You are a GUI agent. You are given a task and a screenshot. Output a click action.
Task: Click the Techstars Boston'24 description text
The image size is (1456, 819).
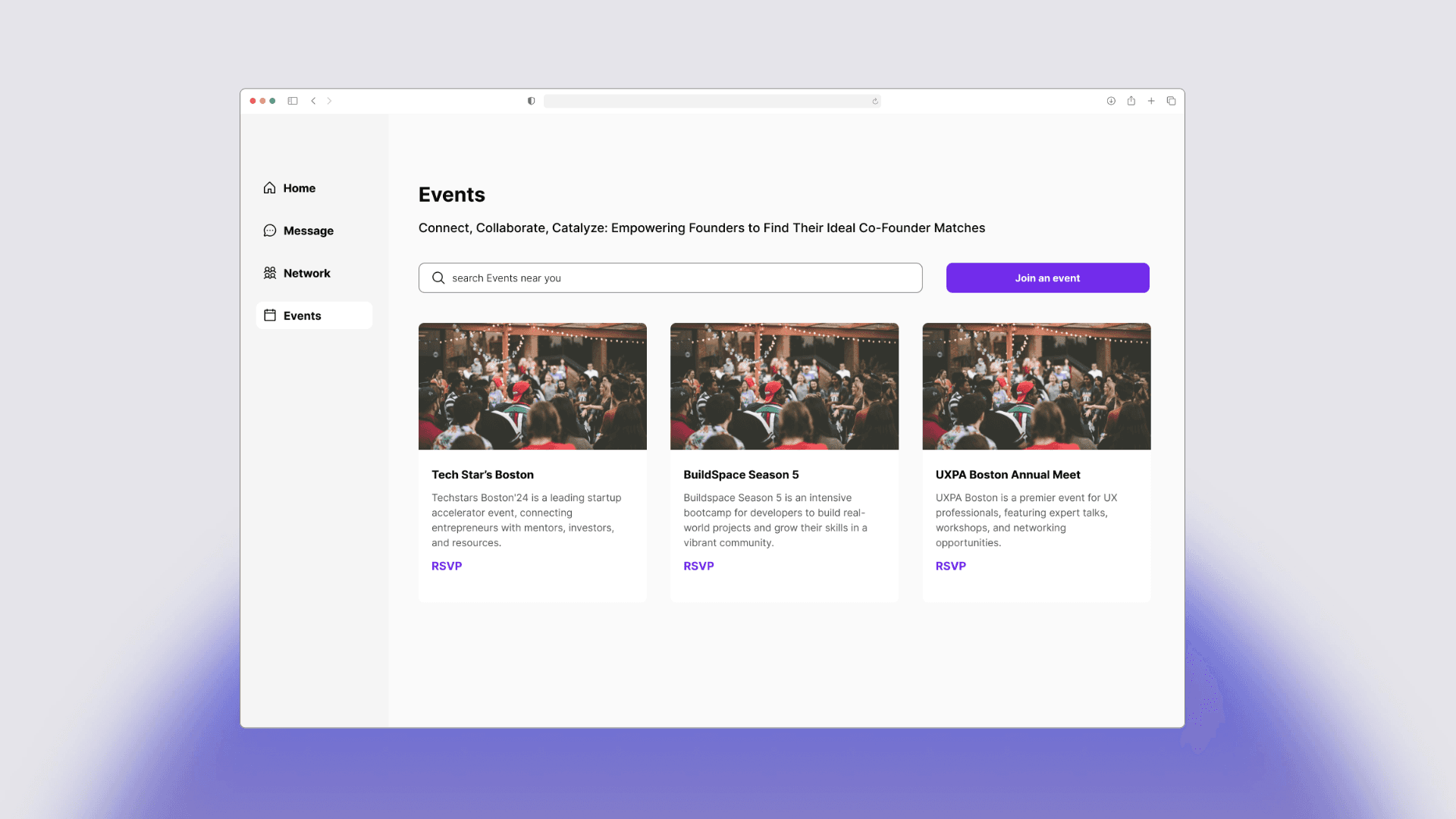527,520
